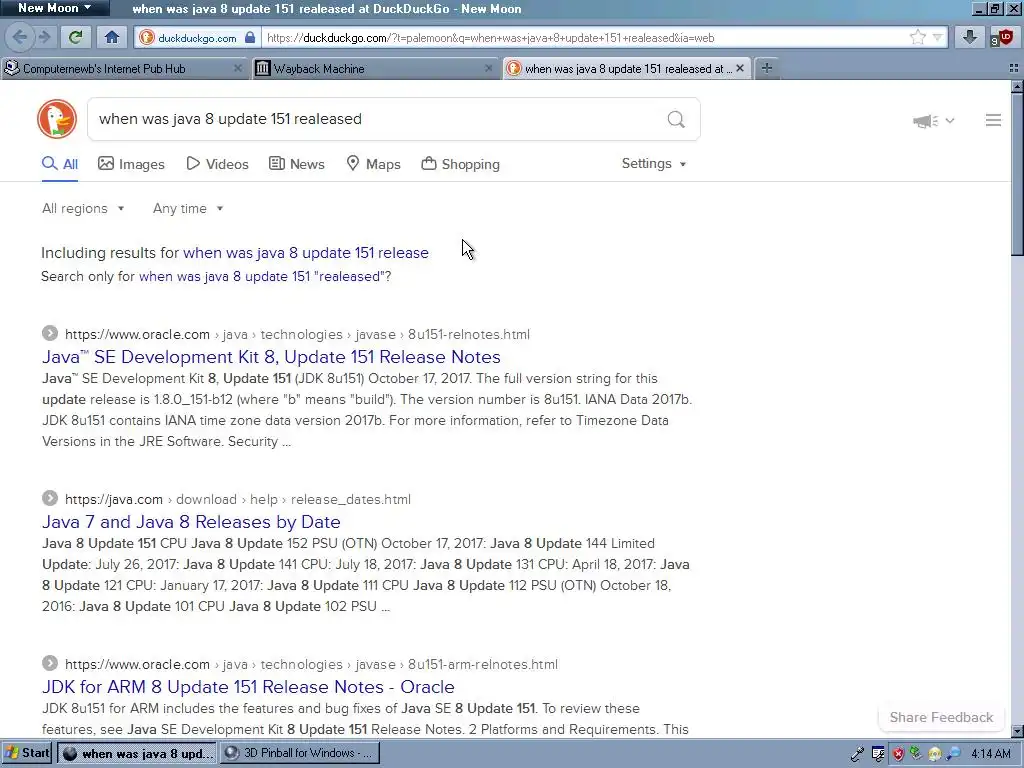1024x768 pixels.
Task: Open a new tab with plus button
Action: 767,68
